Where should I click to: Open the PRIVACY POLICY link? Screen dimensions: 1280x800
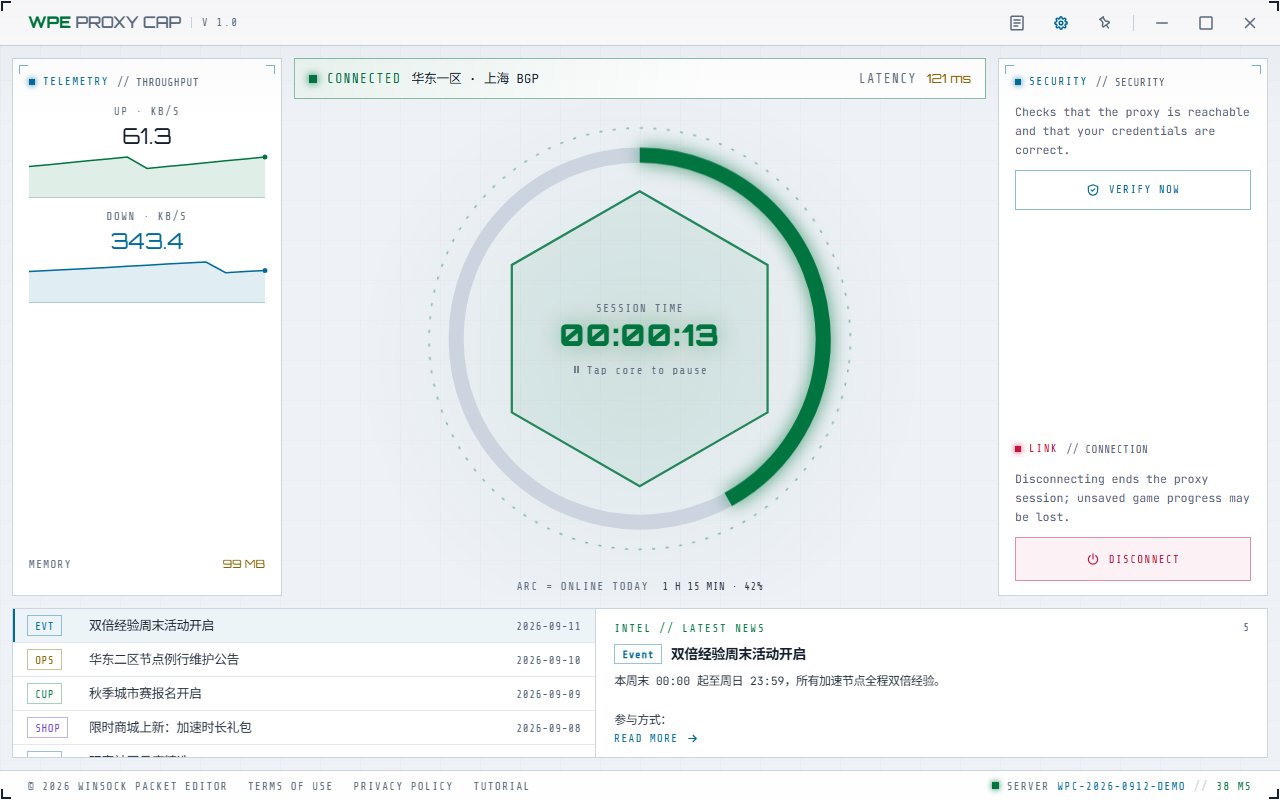point(403,786)
